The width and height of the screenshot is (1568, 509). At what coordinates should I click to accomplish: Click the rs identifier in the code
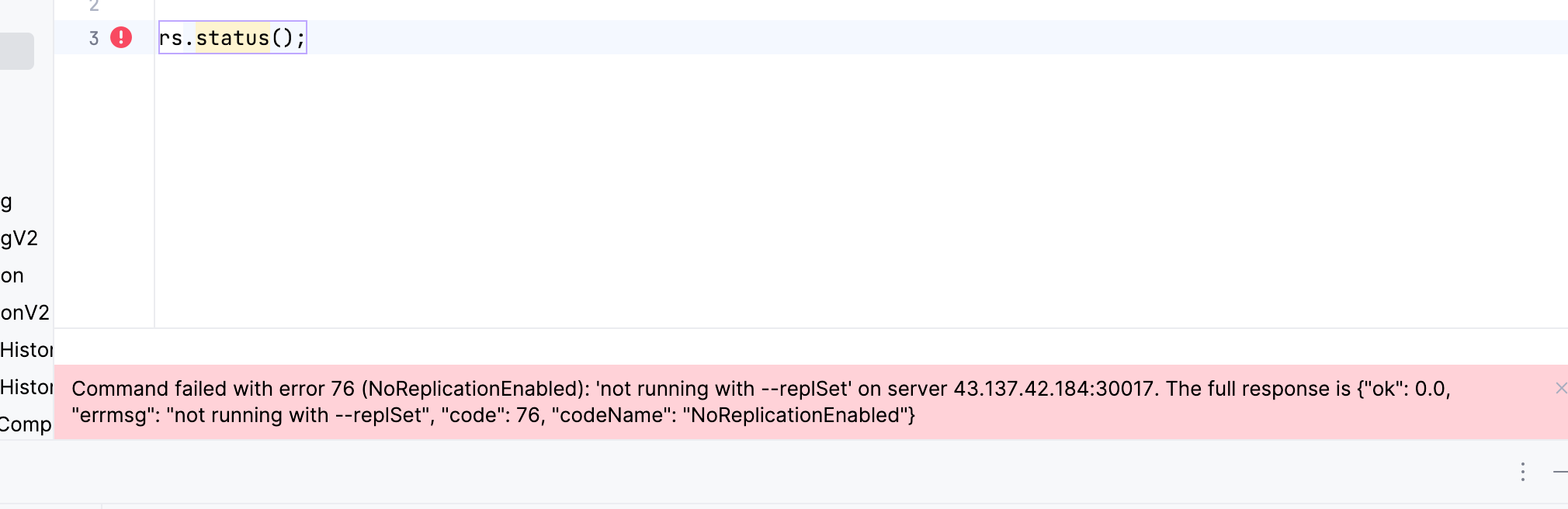(170, 38)
